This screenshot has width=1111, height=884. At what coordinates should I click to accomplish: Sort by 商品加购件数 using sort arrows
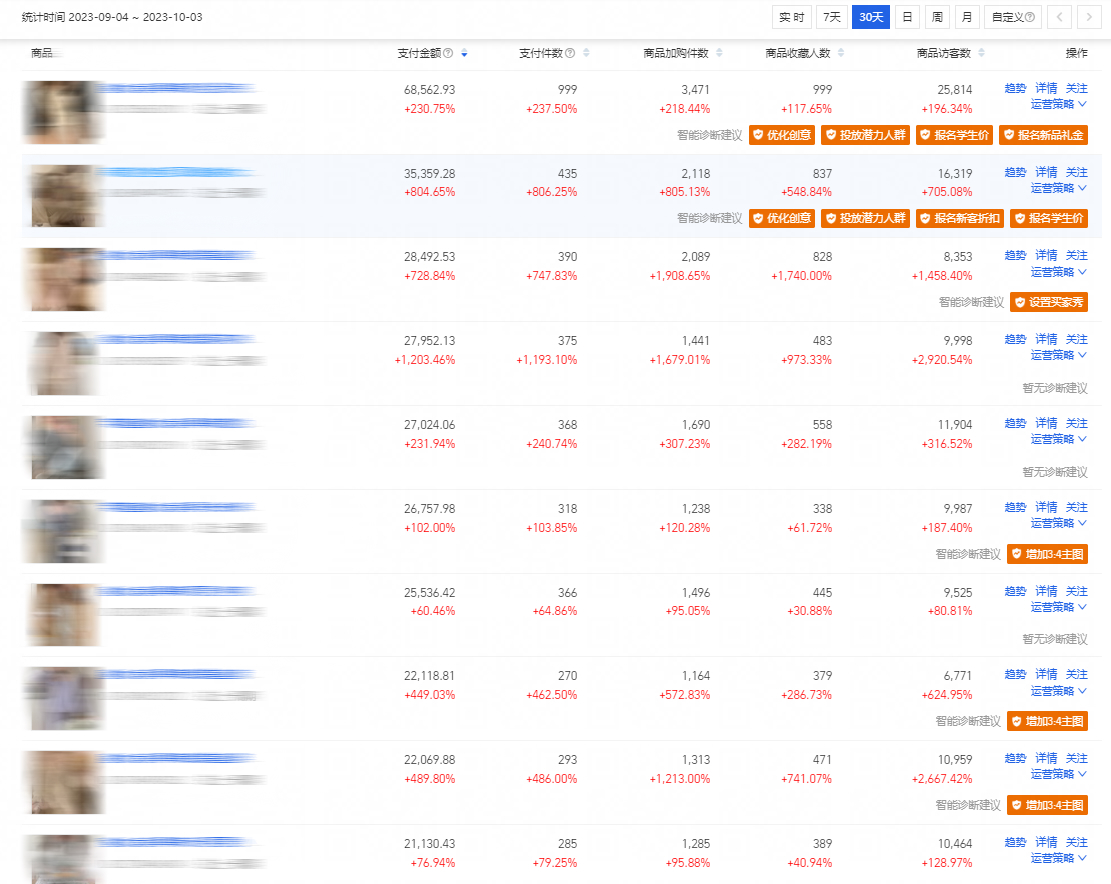(x=719, y=53)
